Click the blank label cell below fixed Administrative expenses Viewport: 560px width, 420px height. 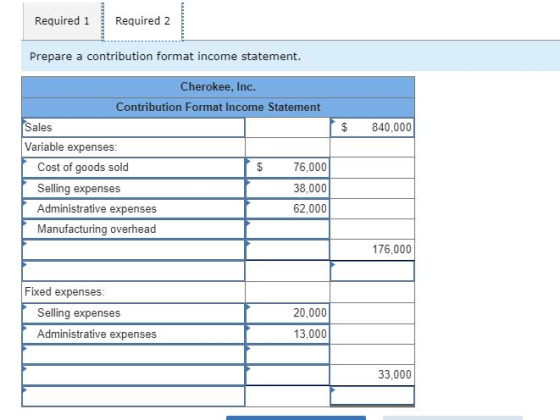pyautogui.click(x=134, y=354)
